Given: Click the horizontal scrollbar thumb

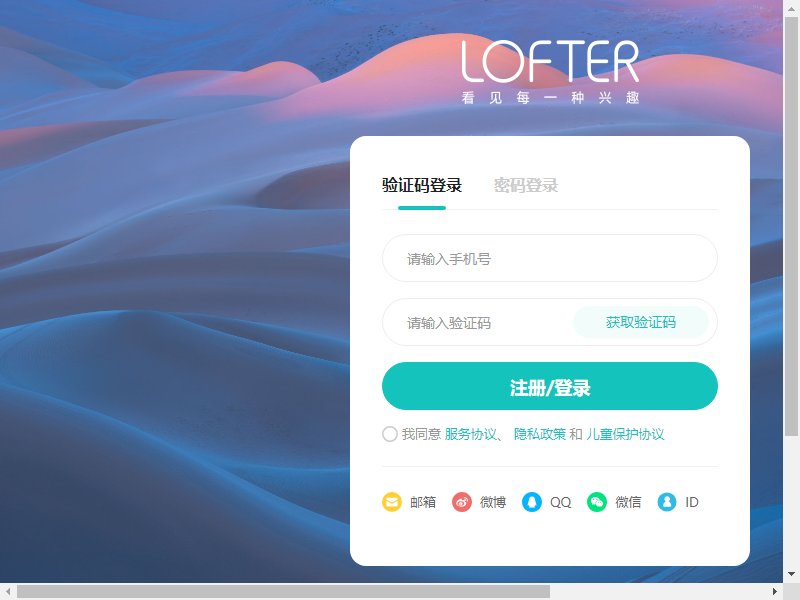Looking at the screenshot, I should coord(283,592).
